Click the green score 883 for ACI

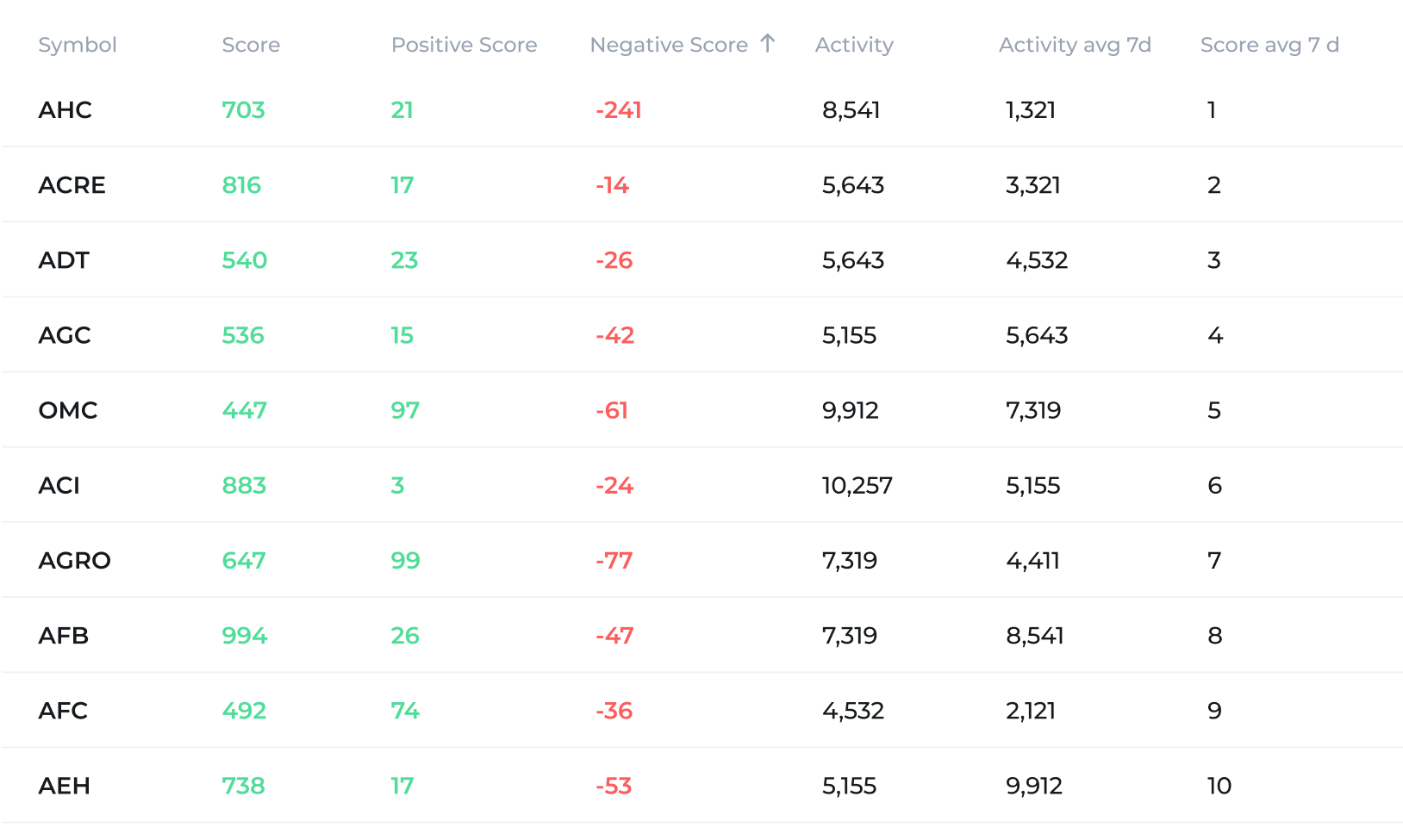(x=245, y=486)
